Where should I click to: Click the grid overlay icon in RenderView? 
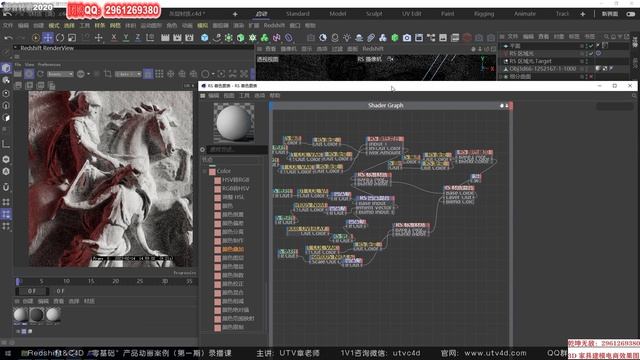coord(159,74)
